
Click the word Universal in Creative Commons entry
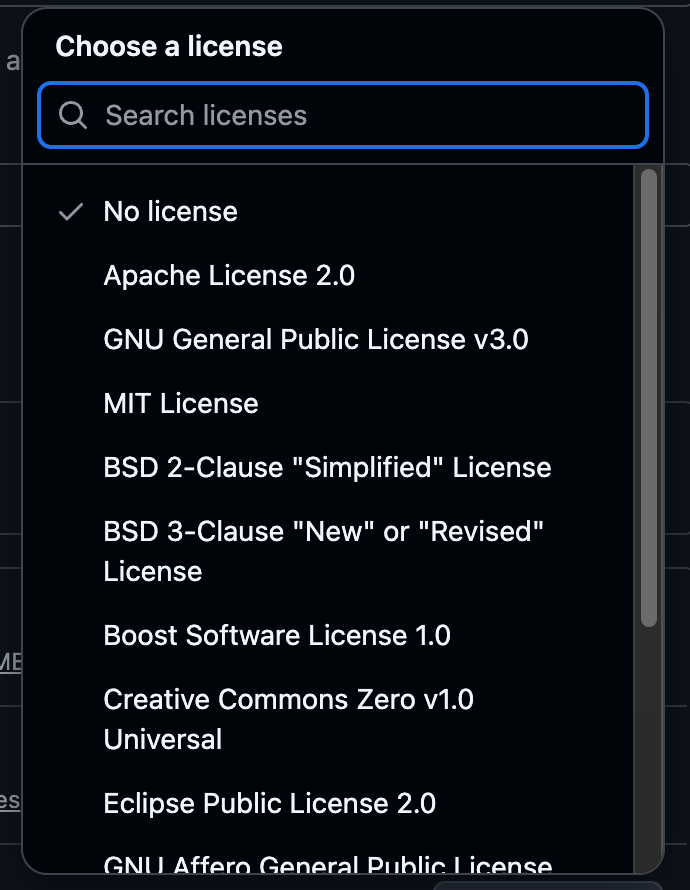[163, 739]
